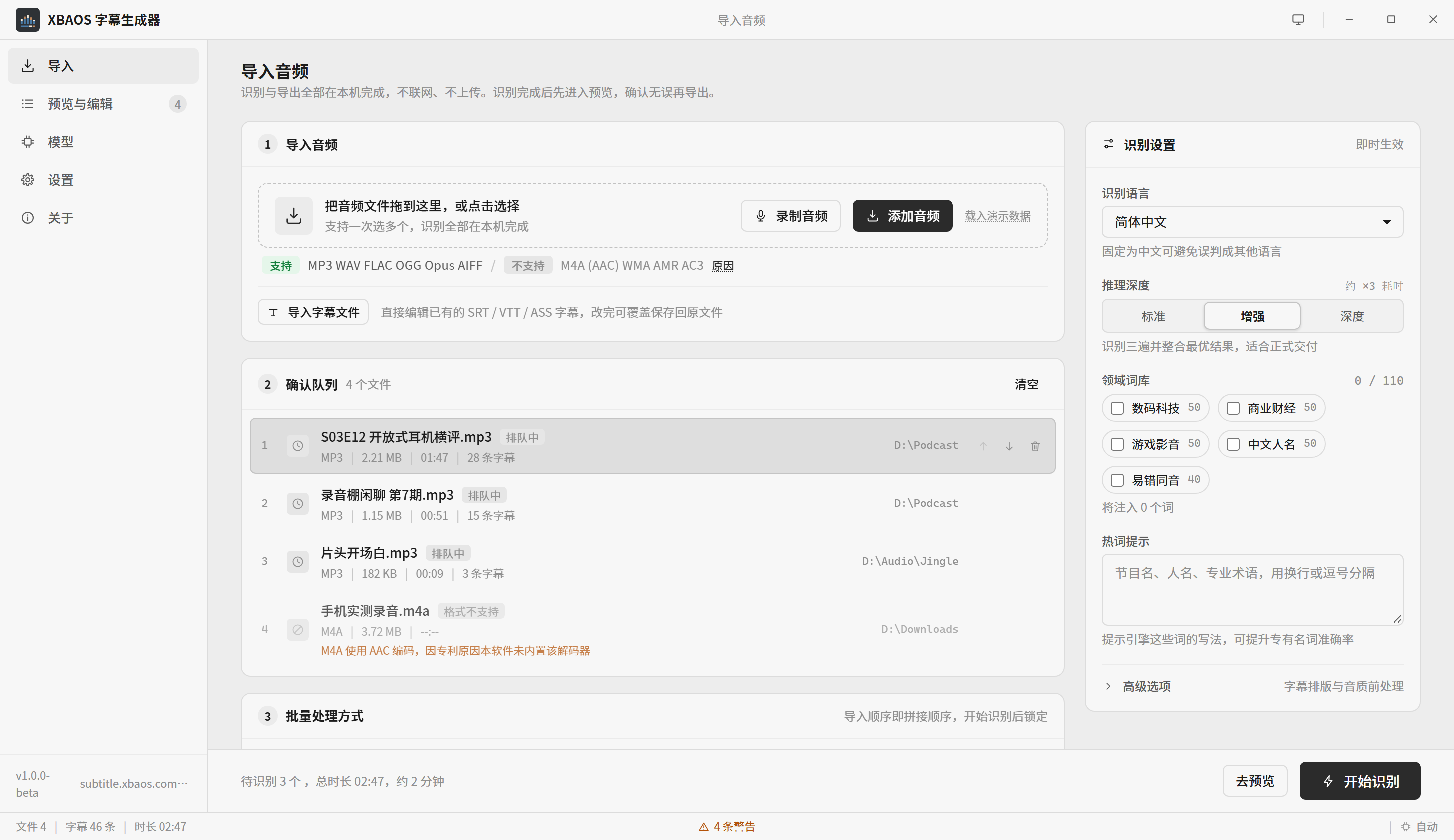
Task: Open the 设置 sidebar page
Action: [103, 180]
